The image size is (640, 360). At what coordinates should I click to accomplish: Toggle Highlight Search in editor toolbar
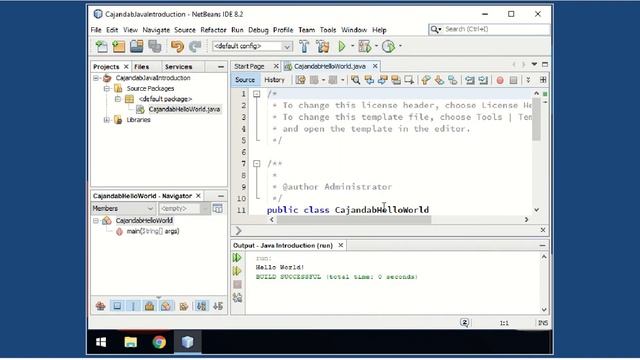pos(396,80)
